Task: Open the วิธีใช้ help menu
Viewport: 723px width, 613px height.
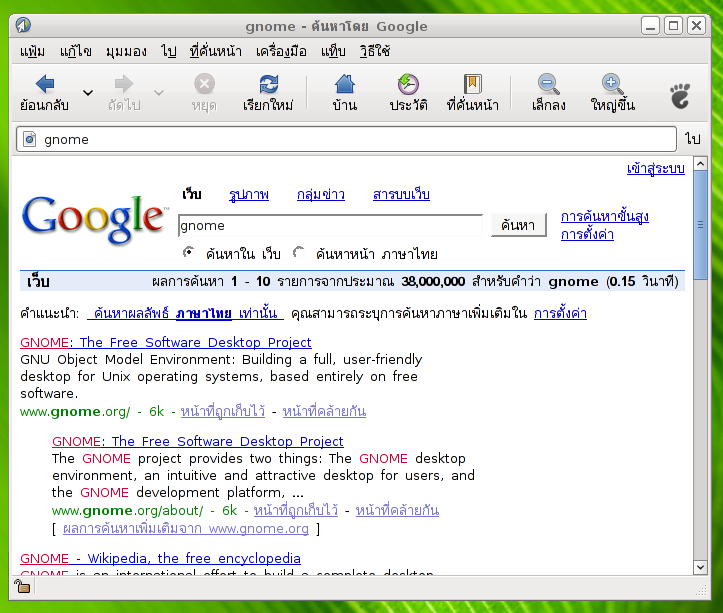Action: pos(375,51)
